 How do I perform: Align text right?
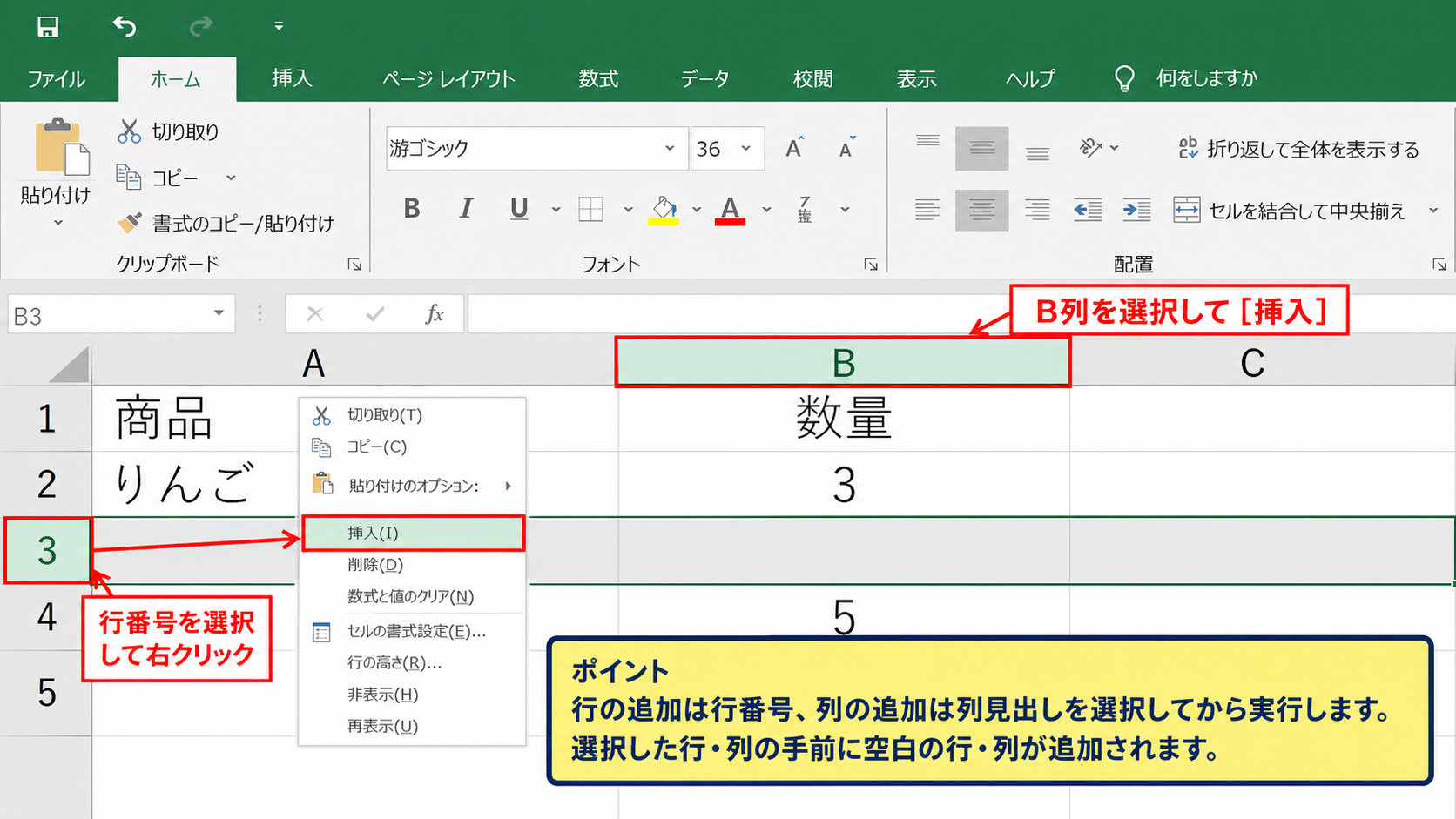1037,210
